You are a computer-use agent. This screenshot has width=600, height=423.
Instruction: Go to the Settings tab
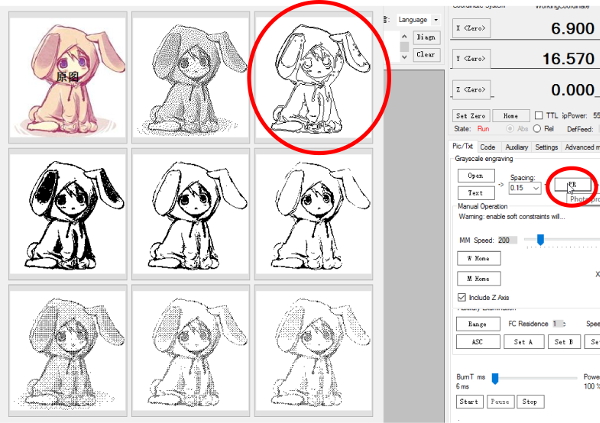546,147
